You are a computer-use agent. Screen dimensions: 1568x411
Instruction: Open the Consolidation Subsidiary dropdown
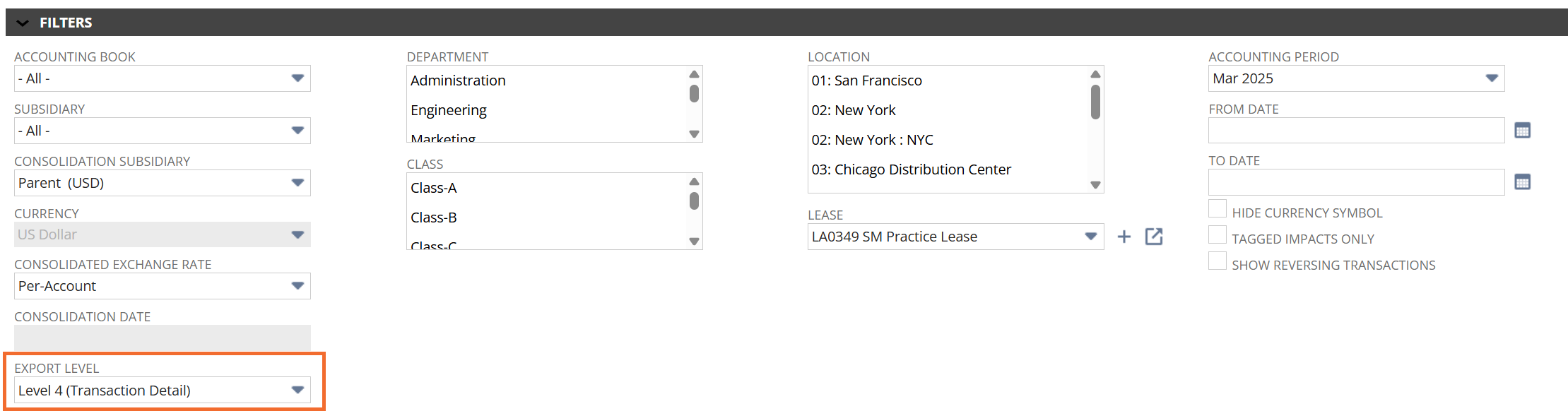[163, 183]
